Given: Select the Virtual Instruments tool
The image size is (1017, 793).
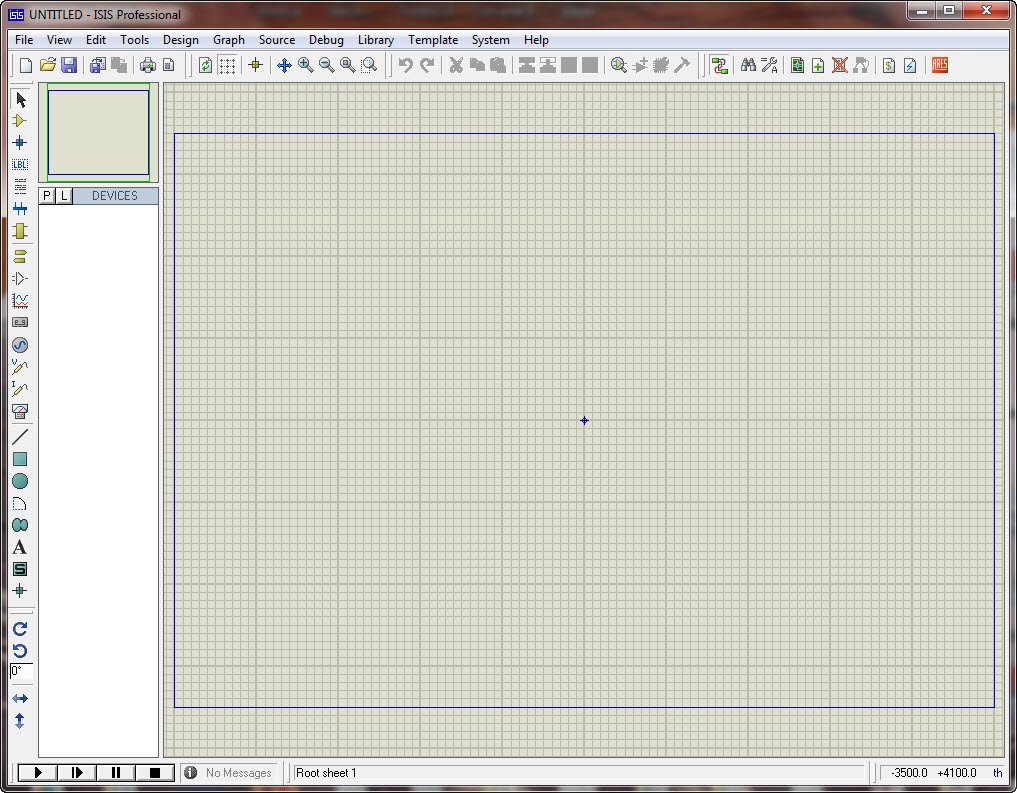Looking at the screenshot, I should pos(20,411).
